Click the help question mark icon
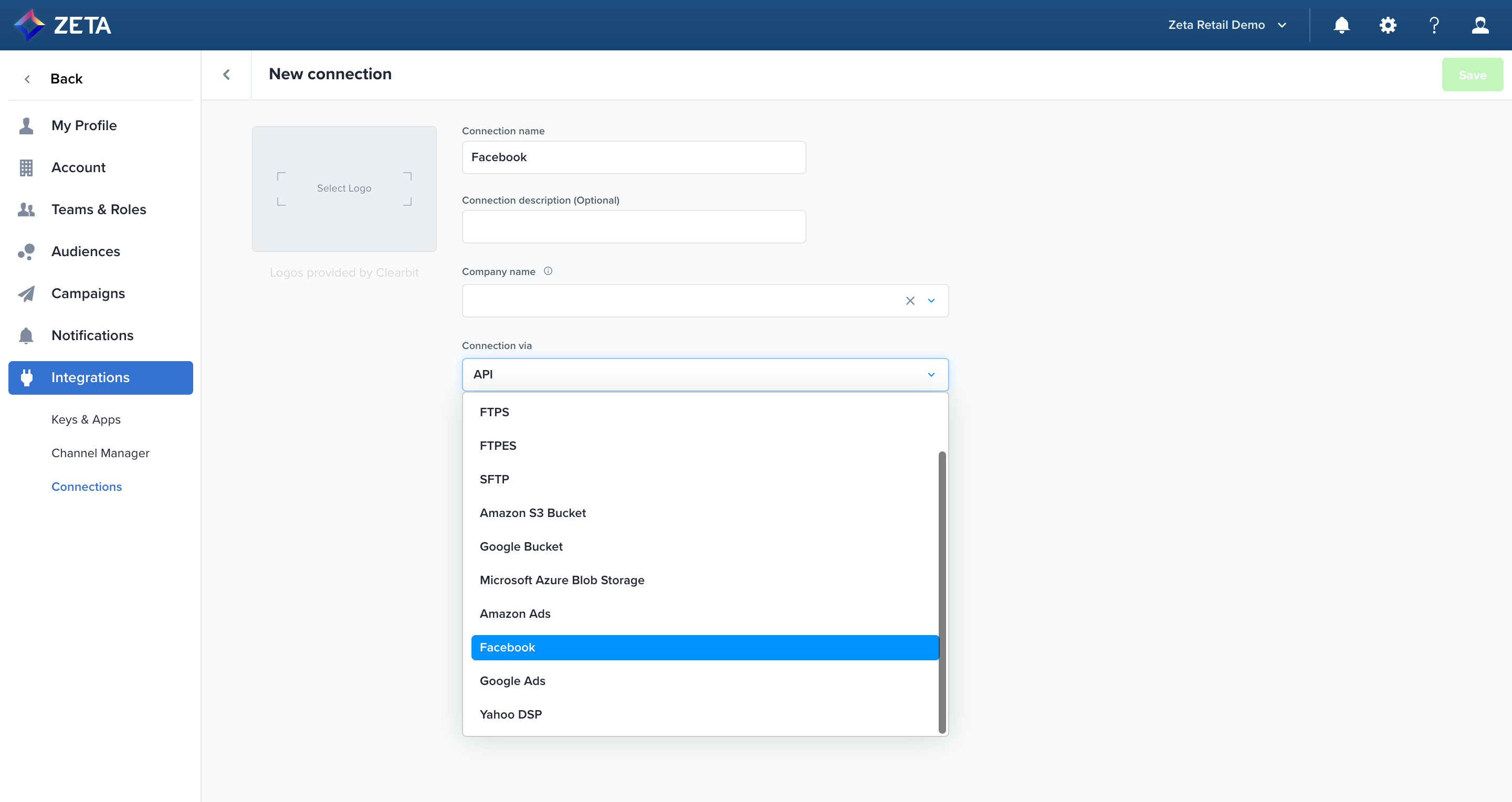Image resolution: width=1512 pixels, height=802 pixels. pos(1434,25)
